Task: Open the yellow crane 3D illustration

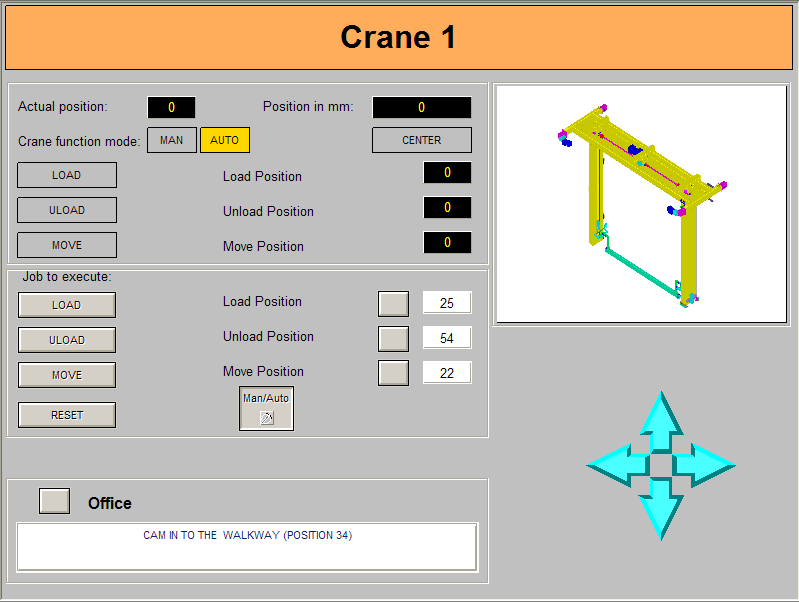Action: 642,204
